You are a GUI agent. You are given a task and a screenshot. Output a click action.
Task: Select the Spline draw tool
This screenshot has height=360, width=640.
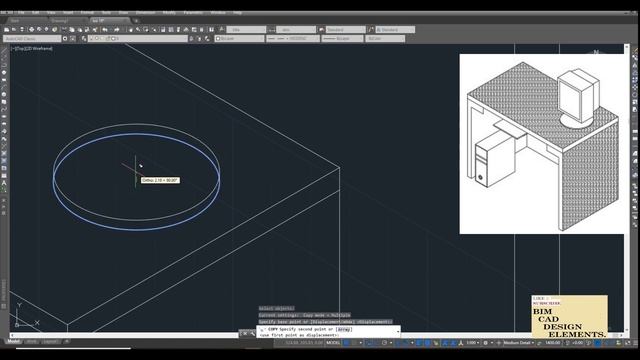point(4,109)
